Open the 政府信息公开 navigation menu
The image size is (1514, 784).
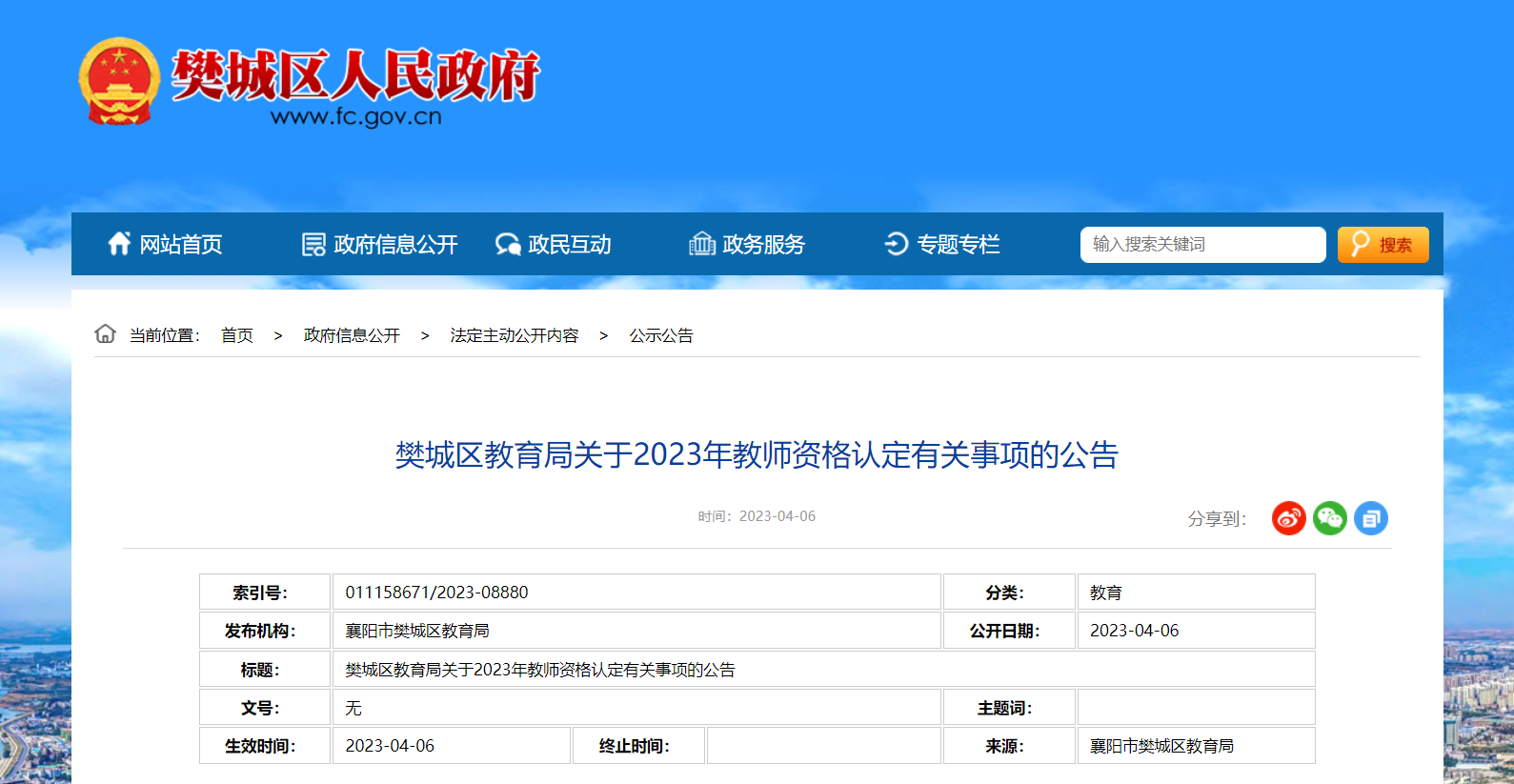coord(395,245)
